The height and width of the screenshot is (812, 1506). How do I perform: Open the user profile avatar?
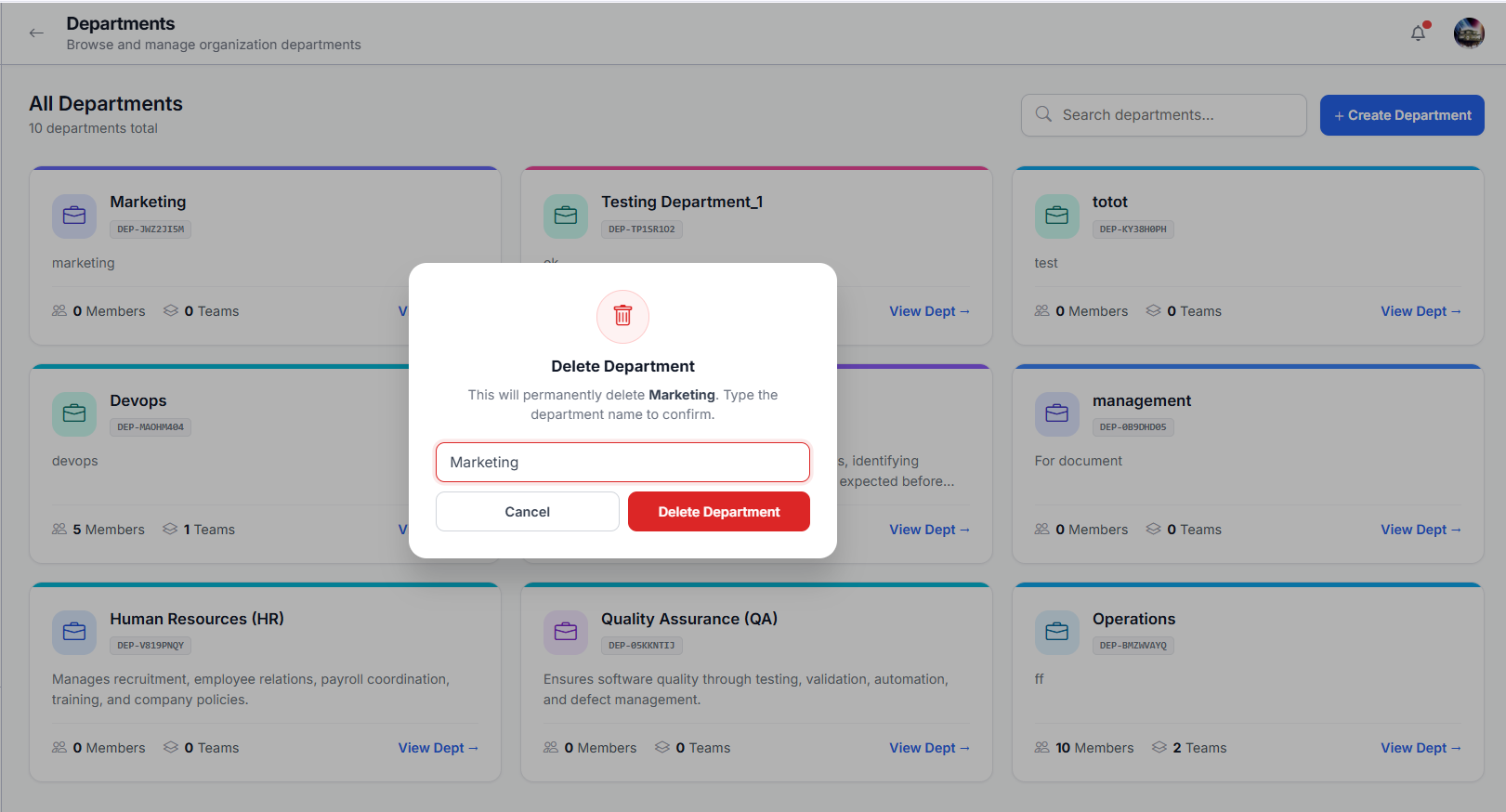(x=1469, y=33)
